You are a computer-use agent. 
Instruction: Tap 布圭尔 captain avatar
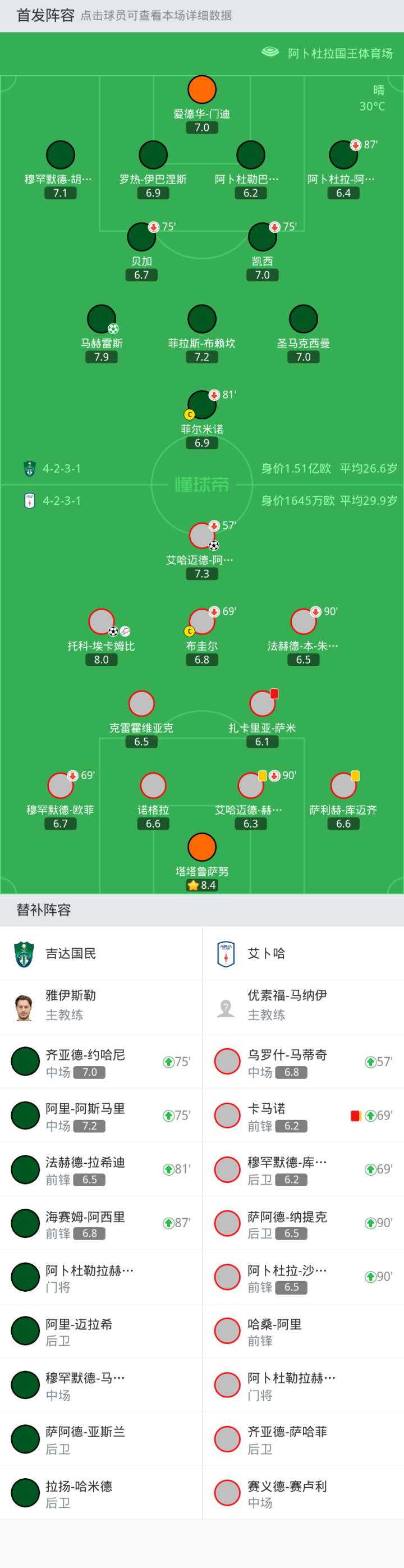tap(202, 621)
